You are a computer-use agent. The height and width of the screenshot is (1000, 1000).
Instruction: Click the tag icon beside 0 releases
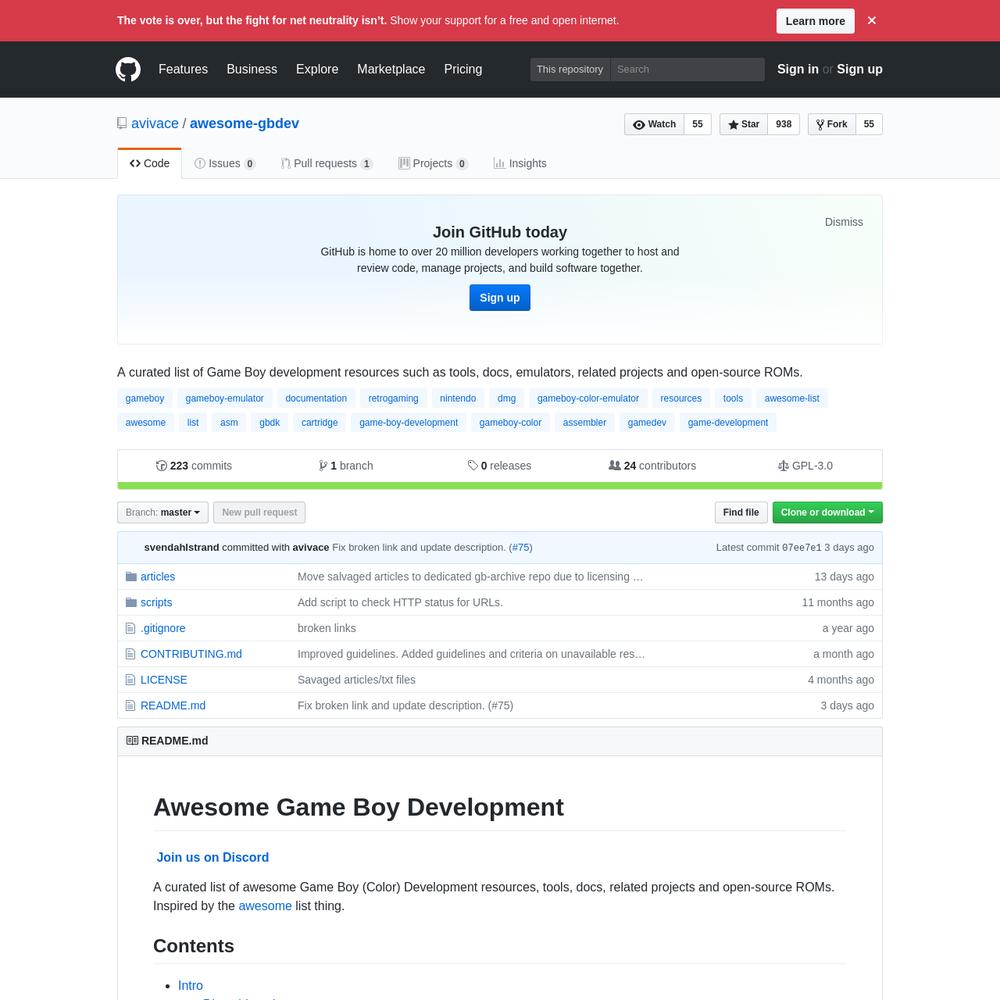(473, 466)
